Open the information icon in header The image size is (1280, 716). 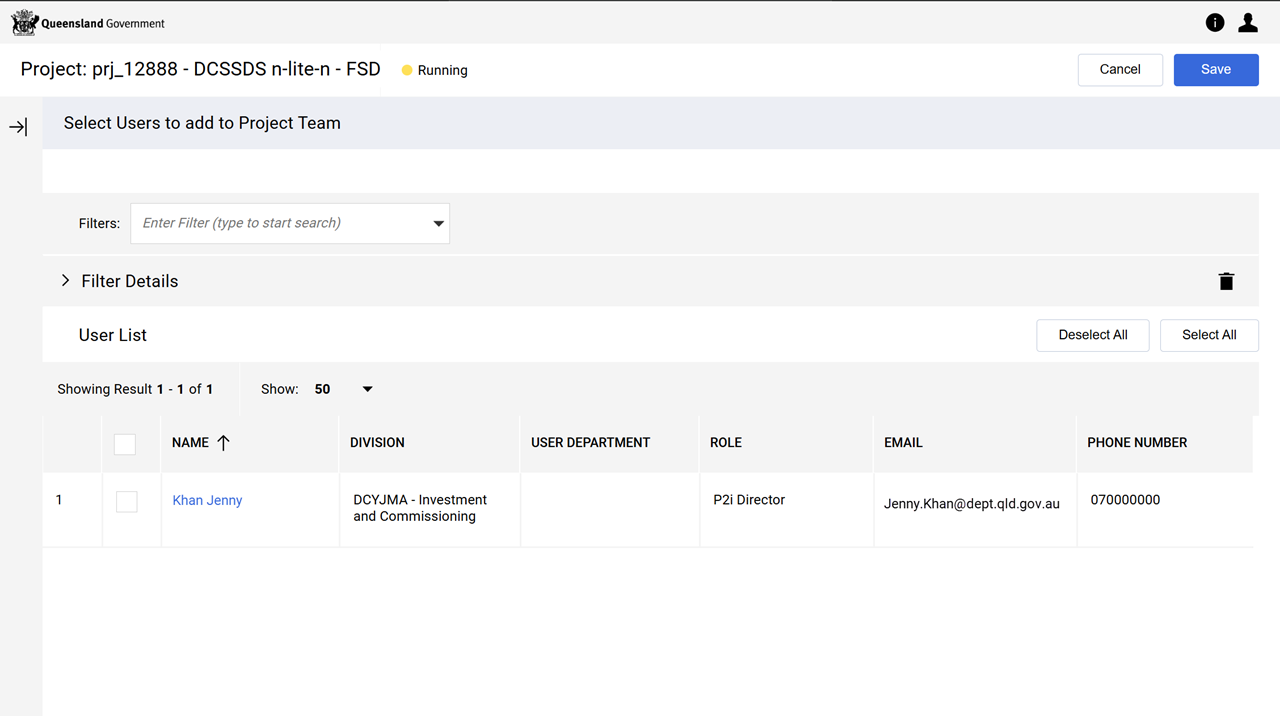[1215, 23]
